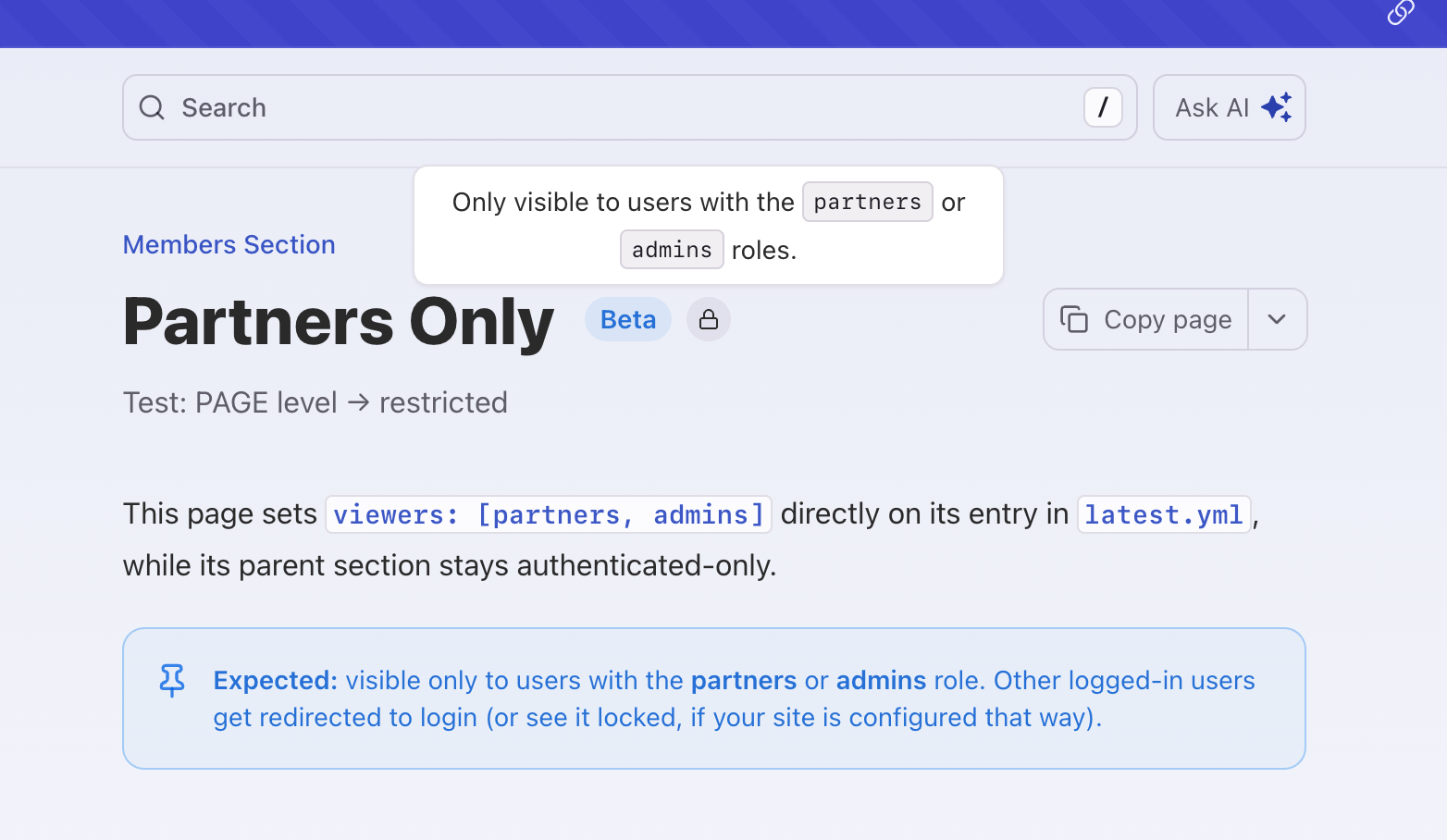
Task: Click the lock icon beside the title
Action: [709, 319]
